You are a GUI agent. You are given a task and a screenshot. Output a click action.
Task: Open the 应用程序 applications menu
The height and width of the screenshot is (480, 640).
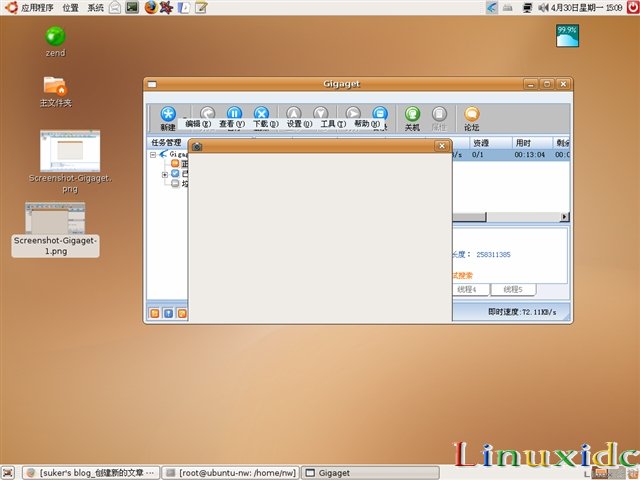coord(37,7)
